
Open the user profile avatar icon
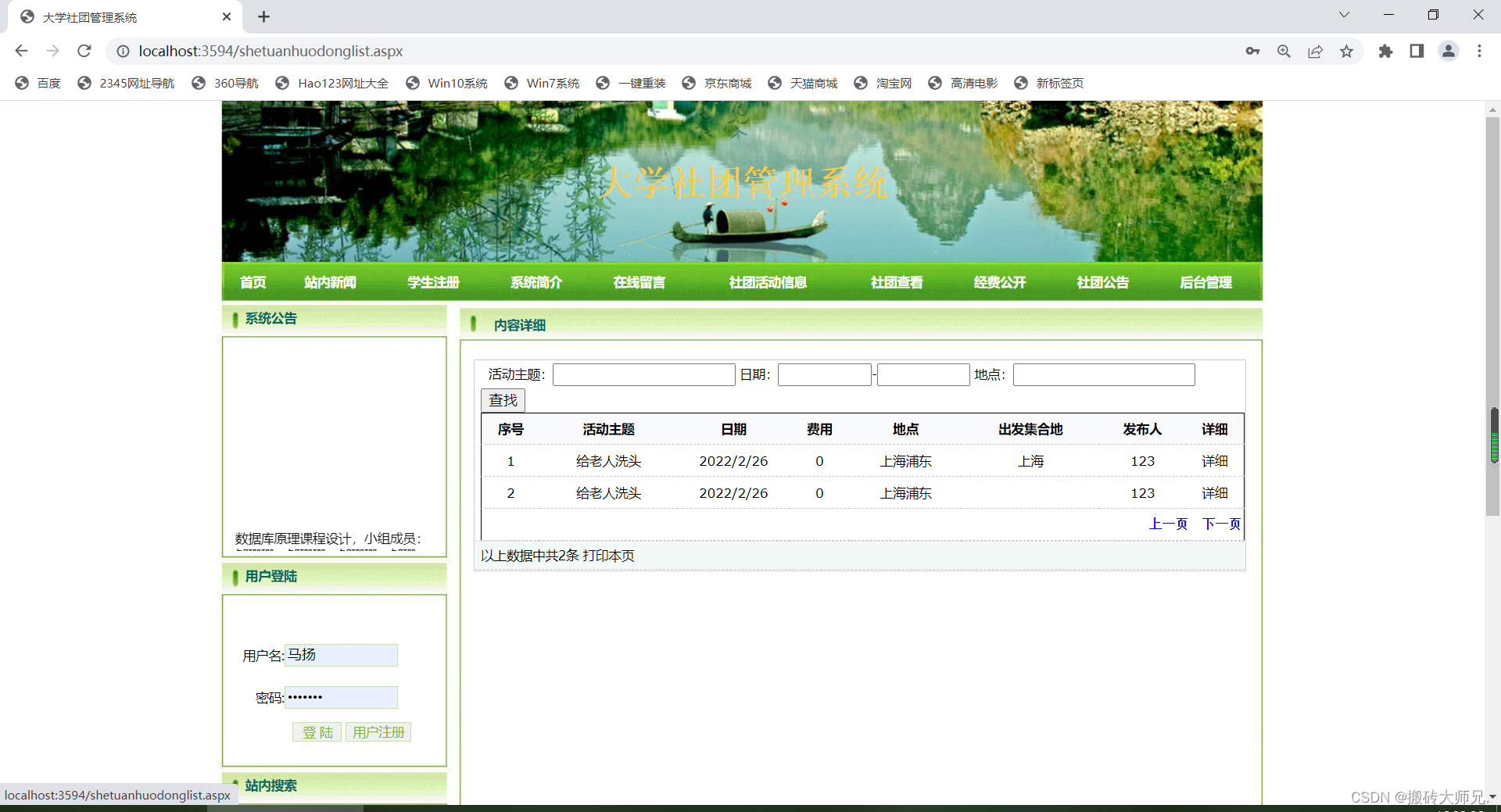(x=1449, y=51)
